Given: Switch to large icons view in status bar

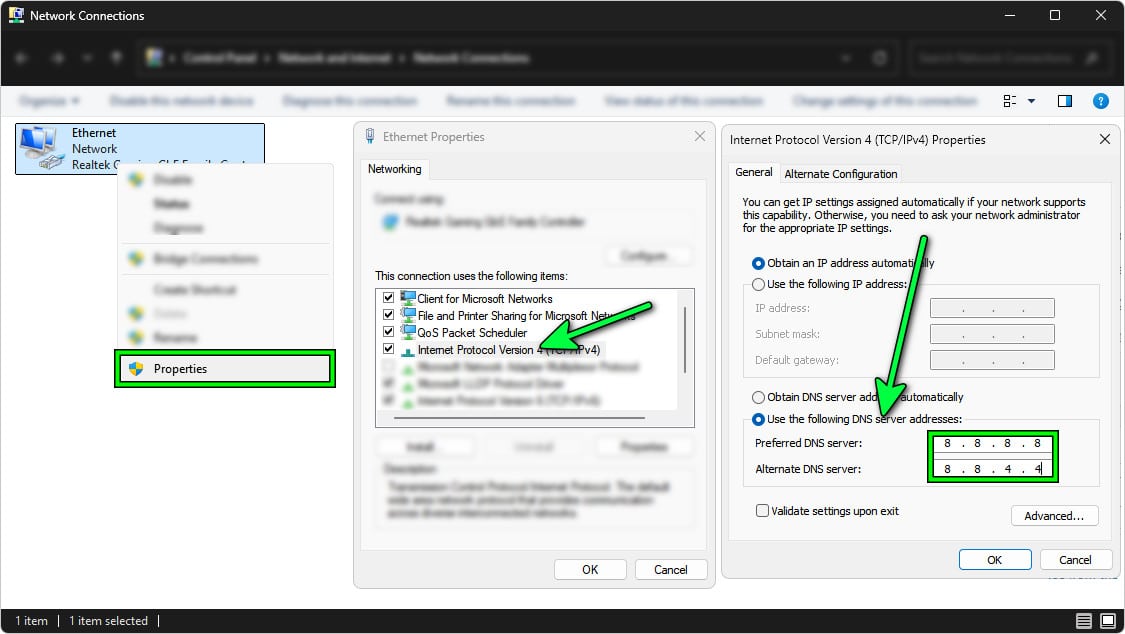Looking at the screenshot, I should point(1107,621).
